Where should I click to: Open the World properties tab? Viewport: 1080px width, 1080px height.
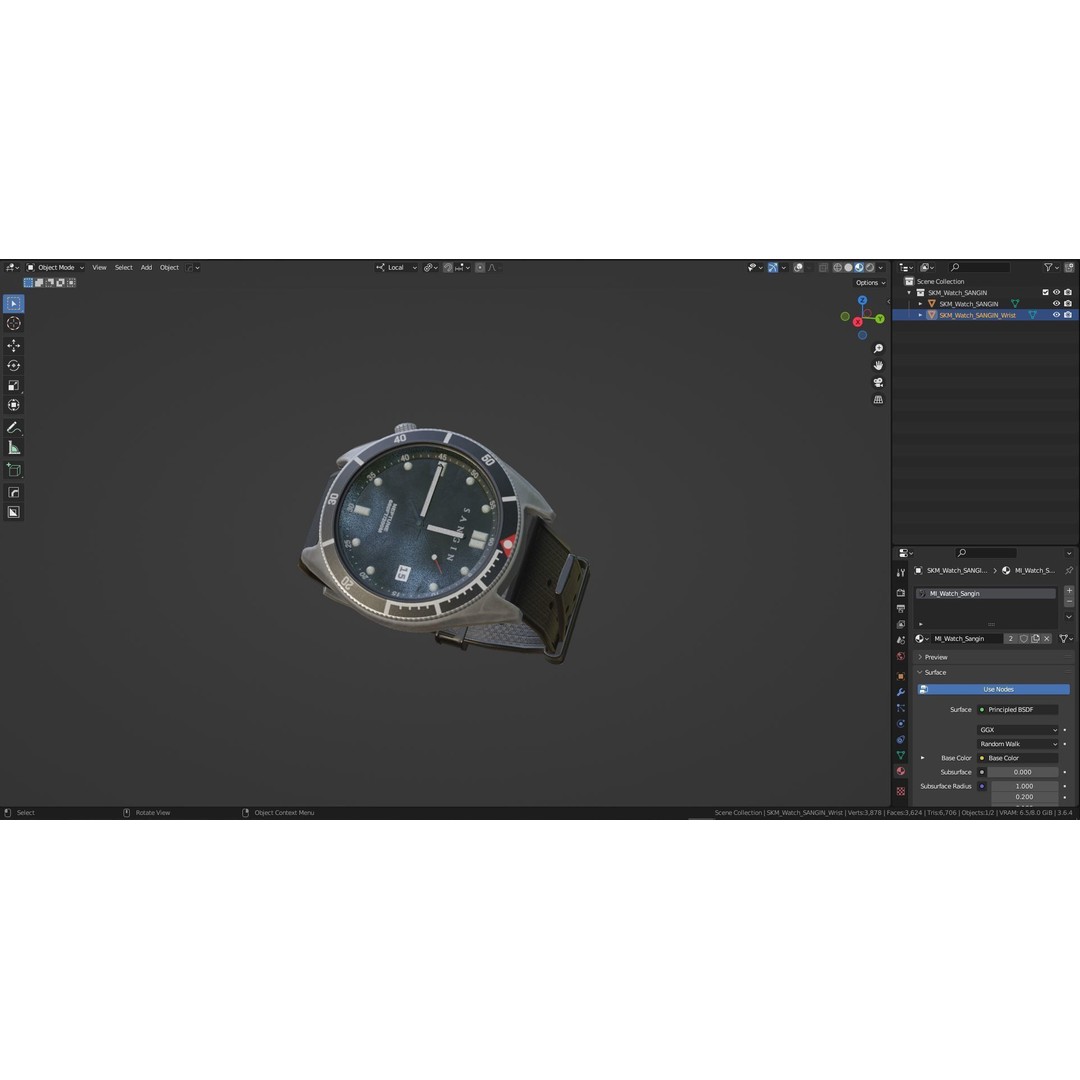pyautogui.click(x=901, y=656)
